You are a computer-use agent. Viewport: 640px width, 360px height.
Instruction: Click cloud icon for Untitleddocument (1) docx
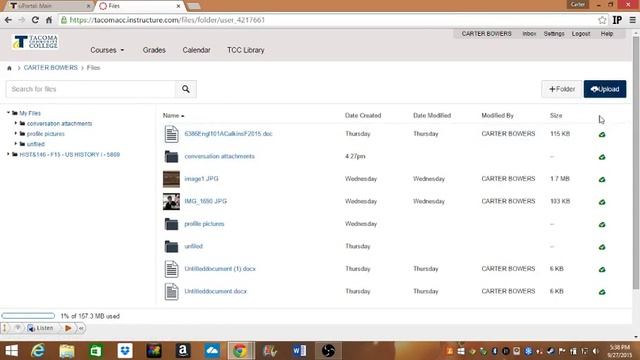(x=602, y=269)
